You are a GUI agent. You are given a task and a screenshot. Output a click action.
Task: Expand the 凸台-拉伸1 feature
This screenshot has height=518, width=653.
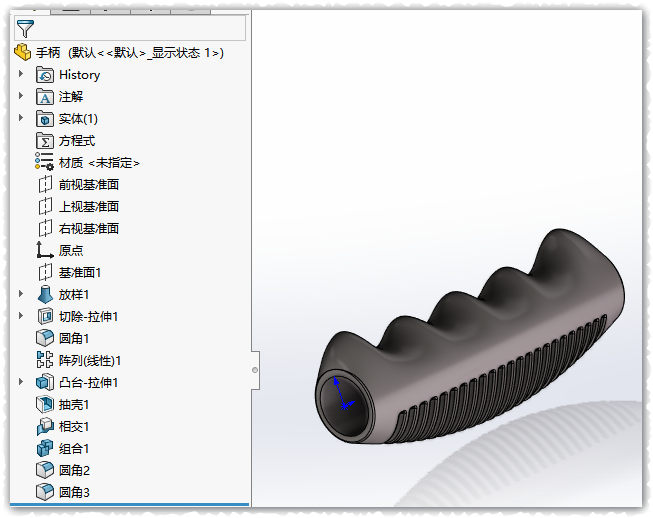pyautogui.click(x=21, y=381)
